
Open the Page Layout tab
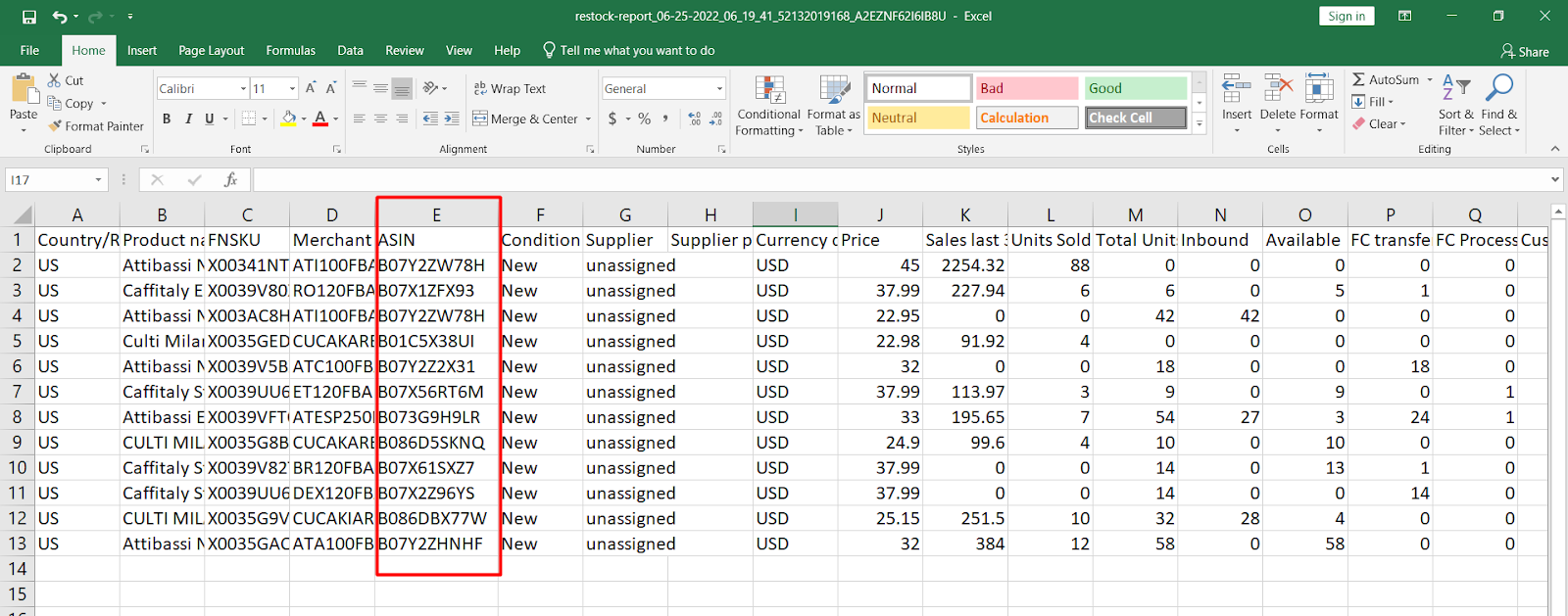(x=211, y=51)
